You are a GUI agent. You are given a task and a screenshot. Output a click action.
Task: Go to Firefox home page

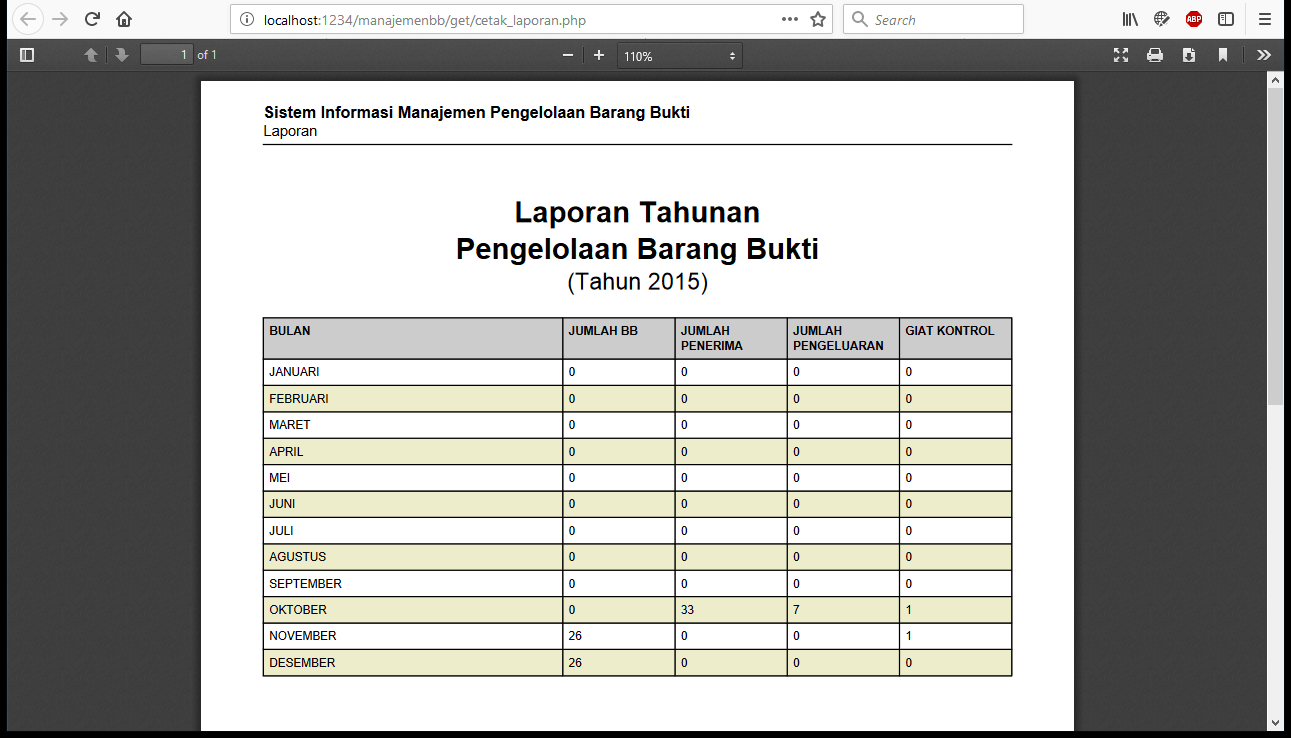pos(124,19)
